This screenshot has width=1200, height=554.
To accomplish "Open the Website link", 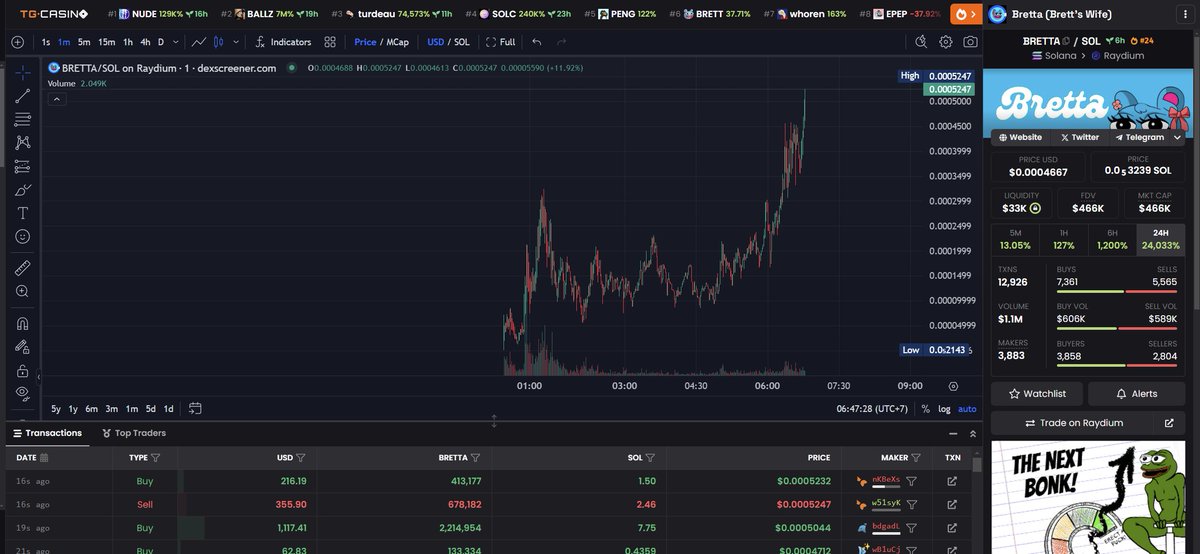I will 1020,137.
